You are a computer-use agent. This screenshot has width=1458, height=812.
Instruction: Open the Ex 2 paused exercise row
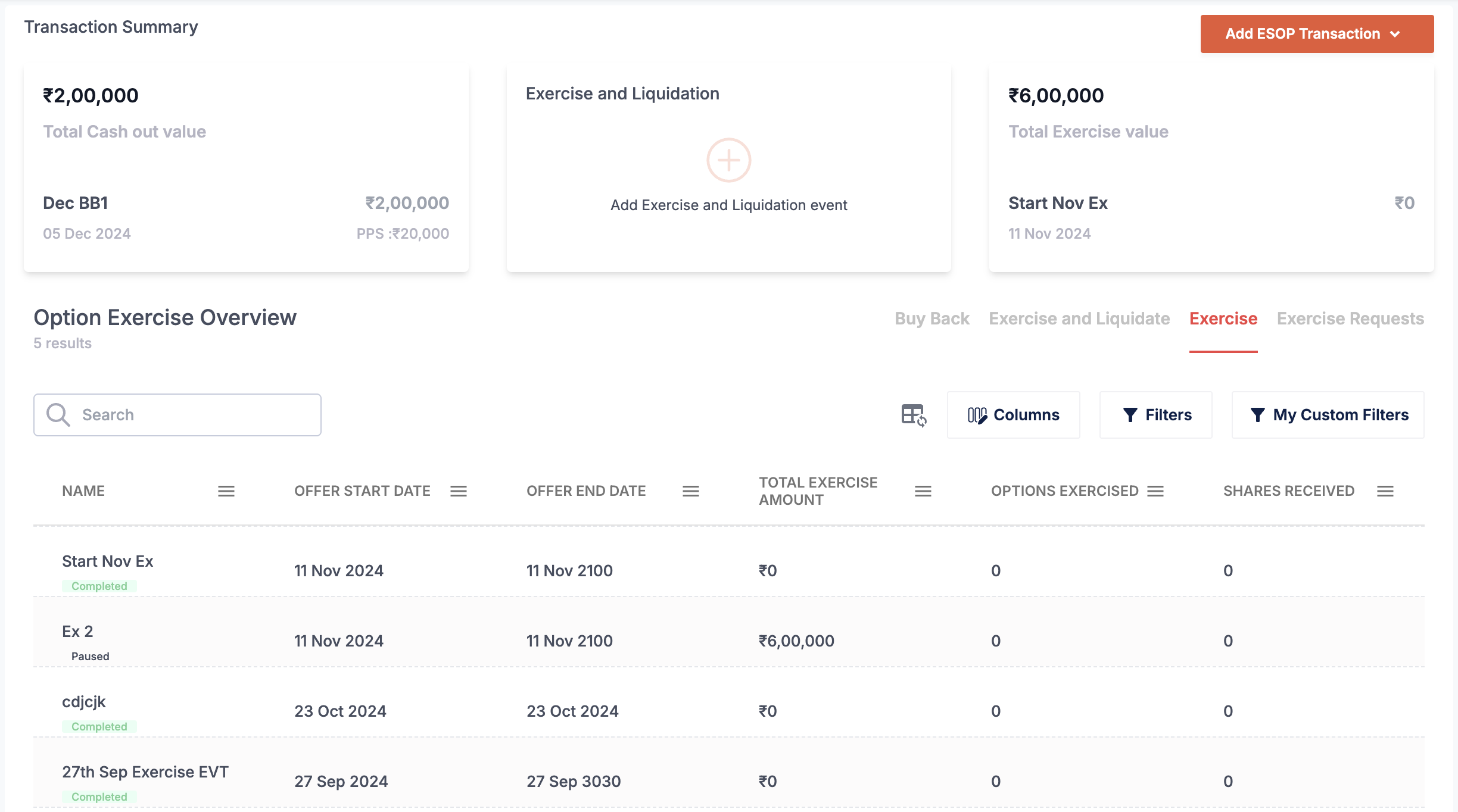(77, 632)
